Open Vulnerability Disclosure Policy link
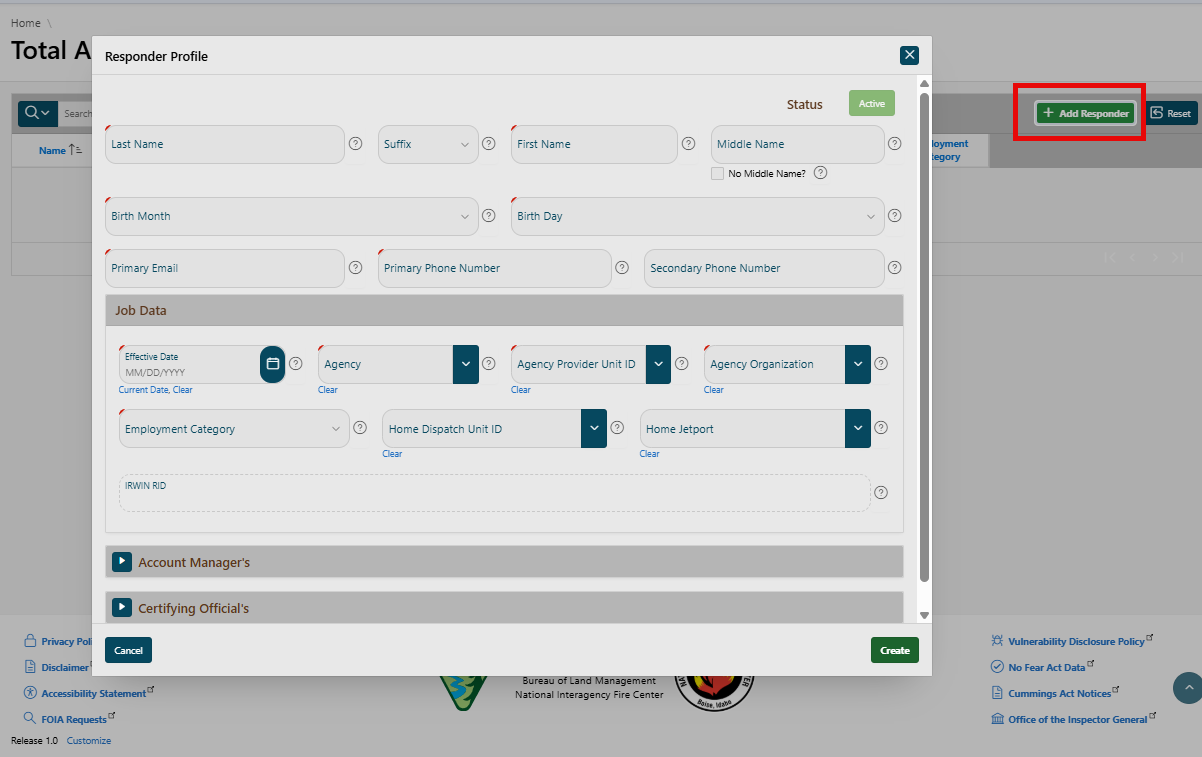The image size is (1202, 757). [x=1076, y=641]
